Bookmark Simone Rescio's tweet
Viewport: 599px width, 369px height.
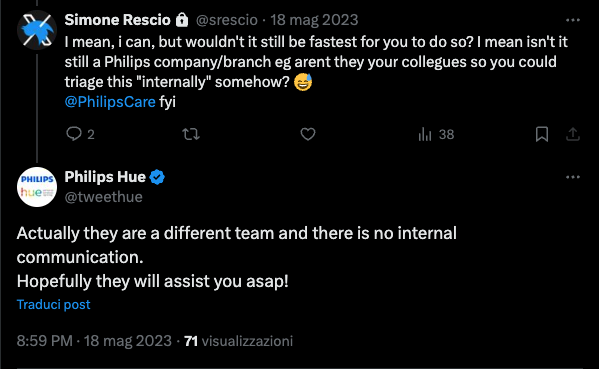542,134
